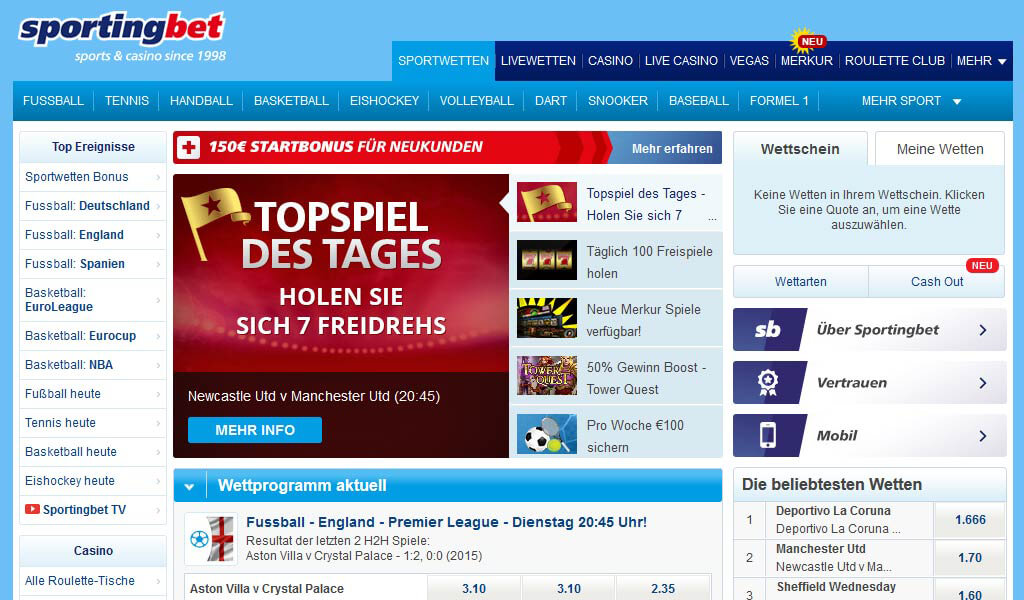Click the MEHR INFO button
This screenshot has height=600, width=1024.
(255, 430)
